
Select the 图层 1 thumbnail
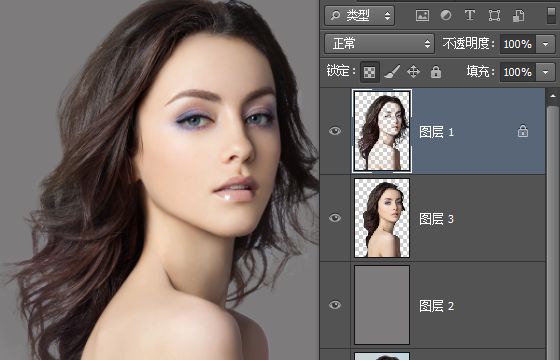point(382,131)
